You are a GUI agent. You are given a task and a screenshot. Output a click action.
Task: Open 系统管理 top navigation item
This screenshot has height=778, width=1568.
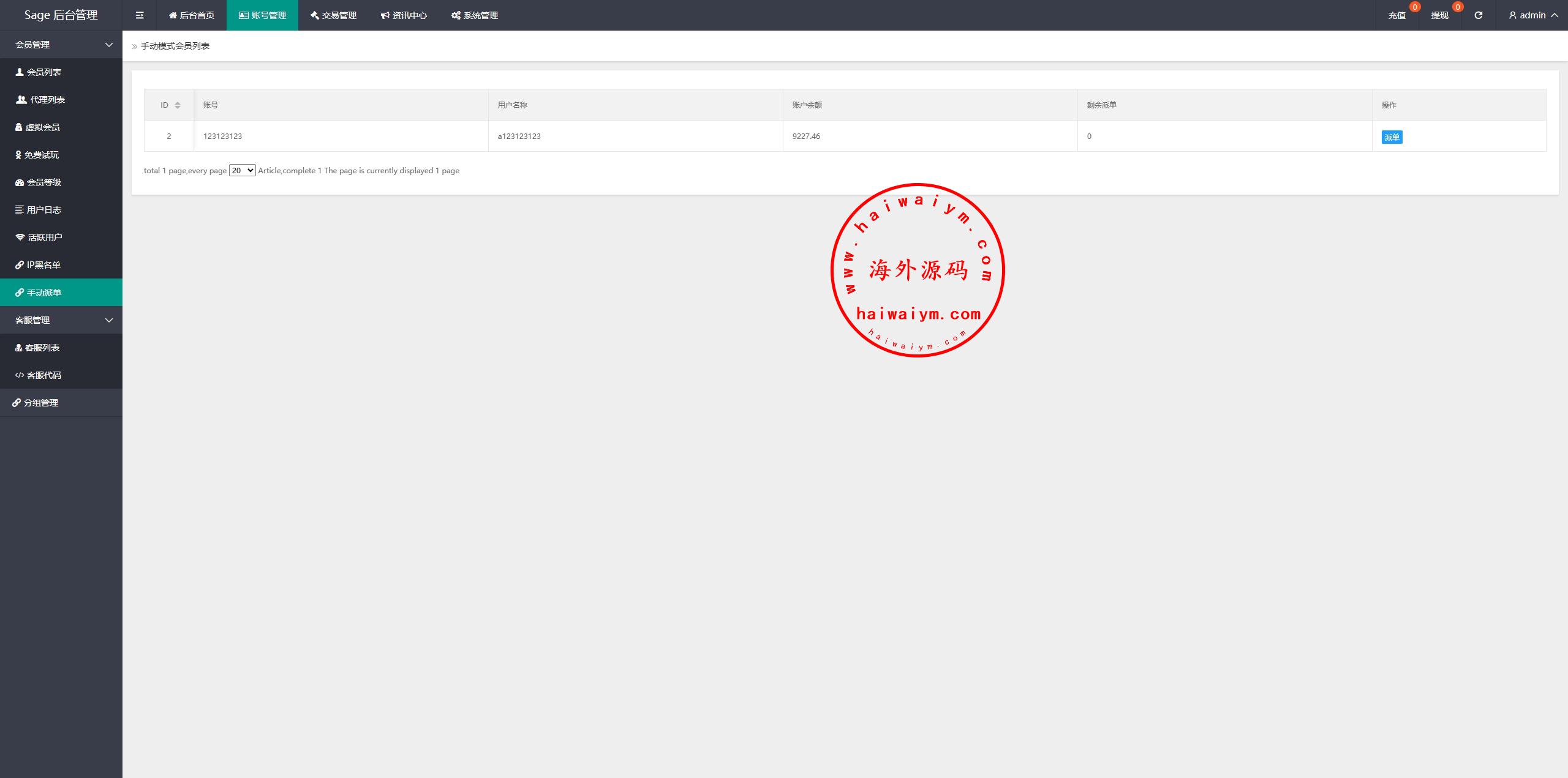coord(475,15)
